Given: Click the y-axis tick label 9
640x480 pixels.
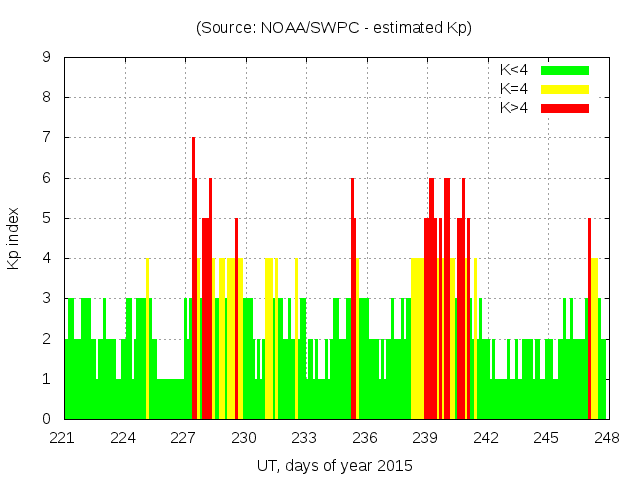Looking at the screenshot, I should click(46, 58).
